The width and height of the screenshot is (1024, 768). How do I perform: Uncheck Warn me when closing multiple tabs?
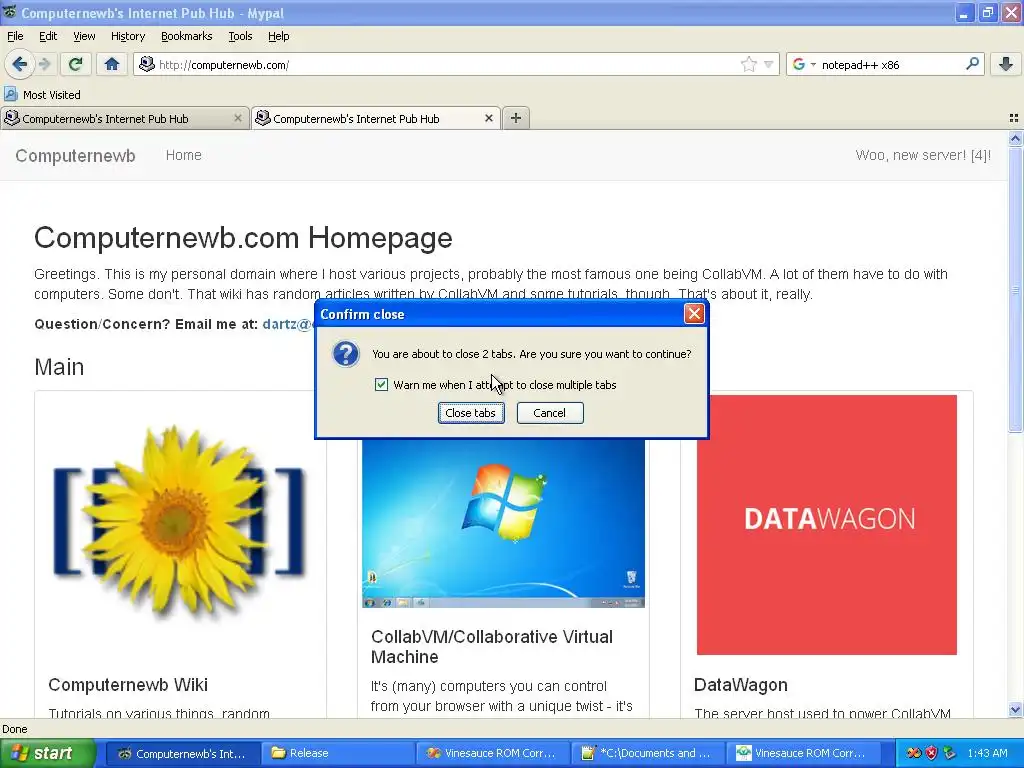tap(381, 385)
